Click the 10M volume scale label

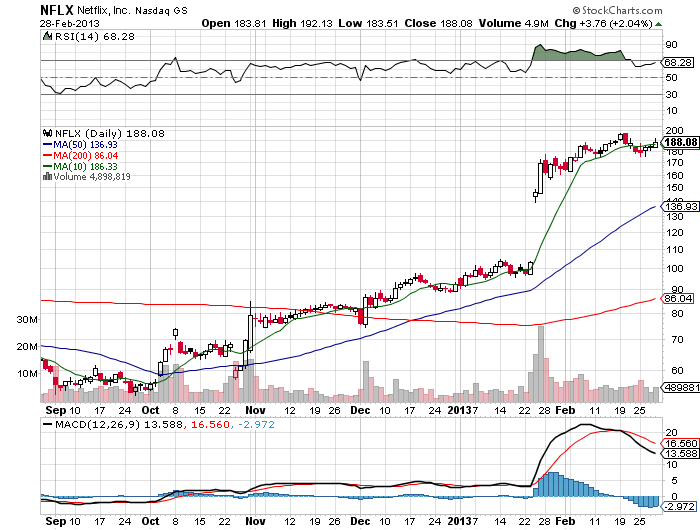point(27,373)
